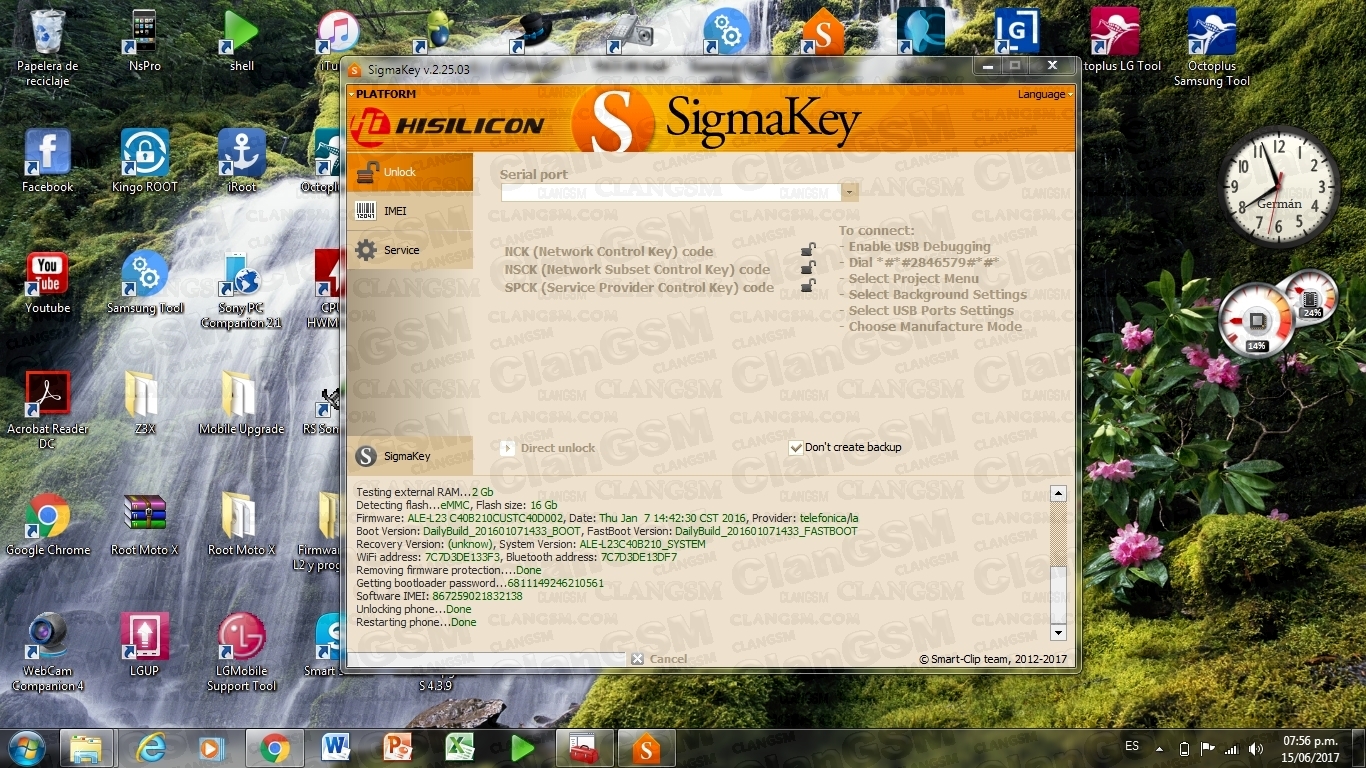Image resolution: width=1366 pixels, height=768 pixels.
Task: Click the log scrollbar up arrow
Action: click(1058, 493)
